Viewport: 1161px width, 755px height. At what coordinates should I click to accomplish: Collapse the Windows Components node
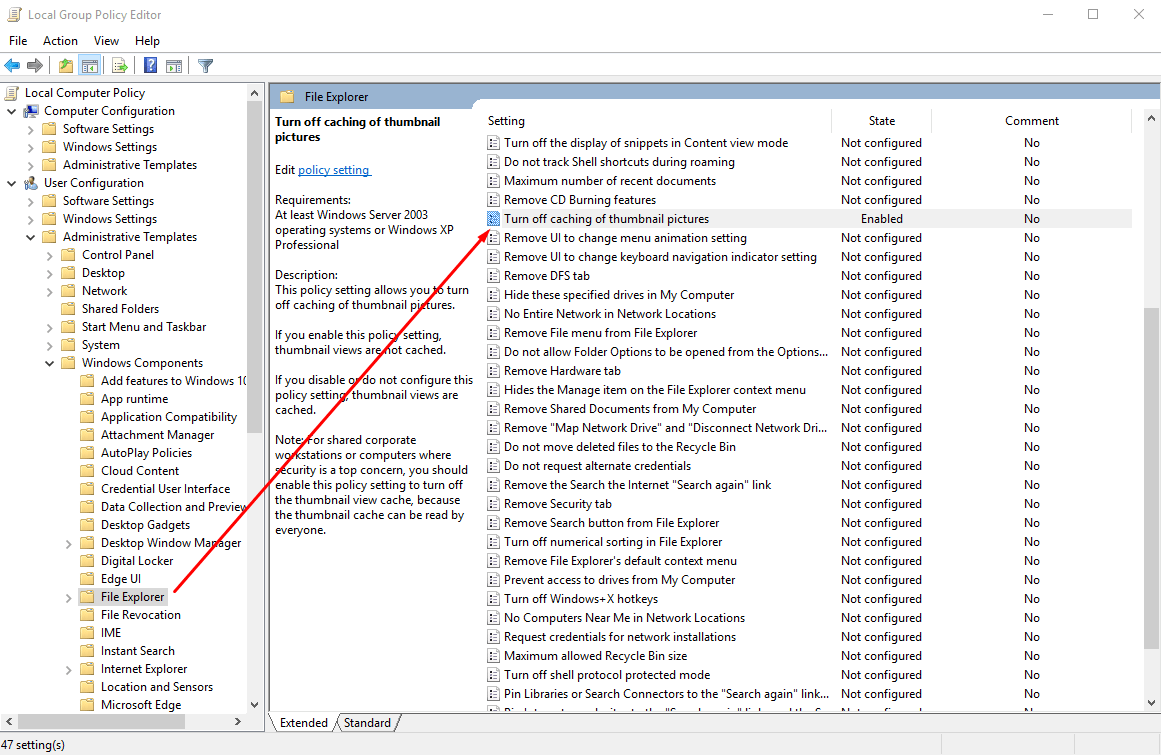pyautogui.click(x=49, y=362)
